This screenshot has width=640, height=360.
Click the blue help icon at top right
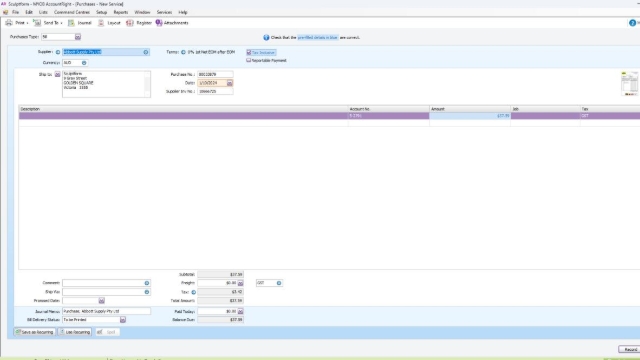(632, 23)
